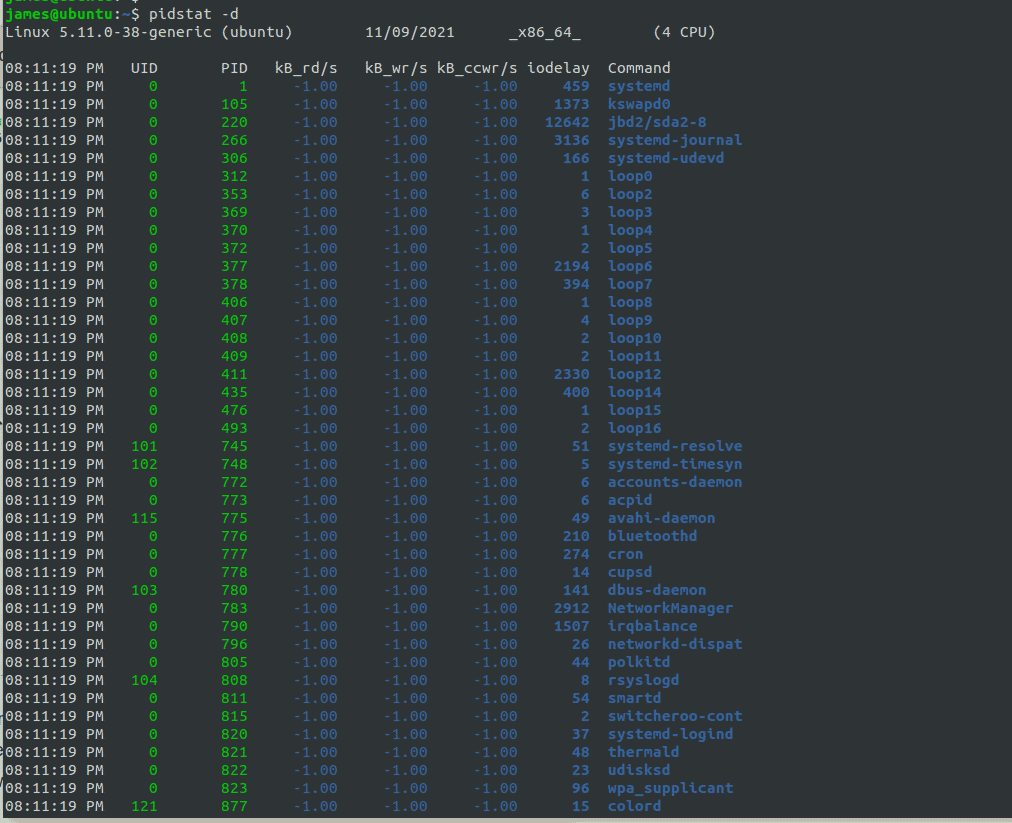
Task: Click UID '101' in systemd-resolve row
Action: pyautogui.click(x=144, y=447)
